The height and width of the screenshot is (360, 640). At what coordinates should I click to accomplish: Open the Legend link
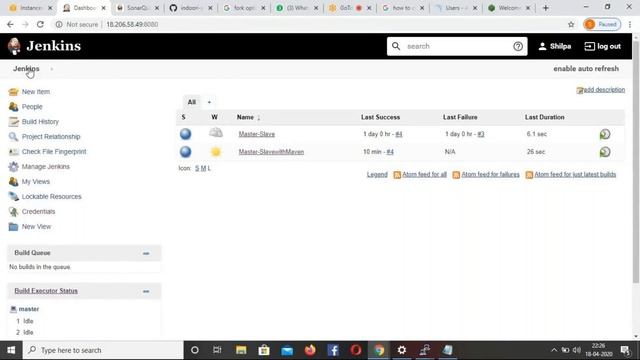tap(377, 175)
